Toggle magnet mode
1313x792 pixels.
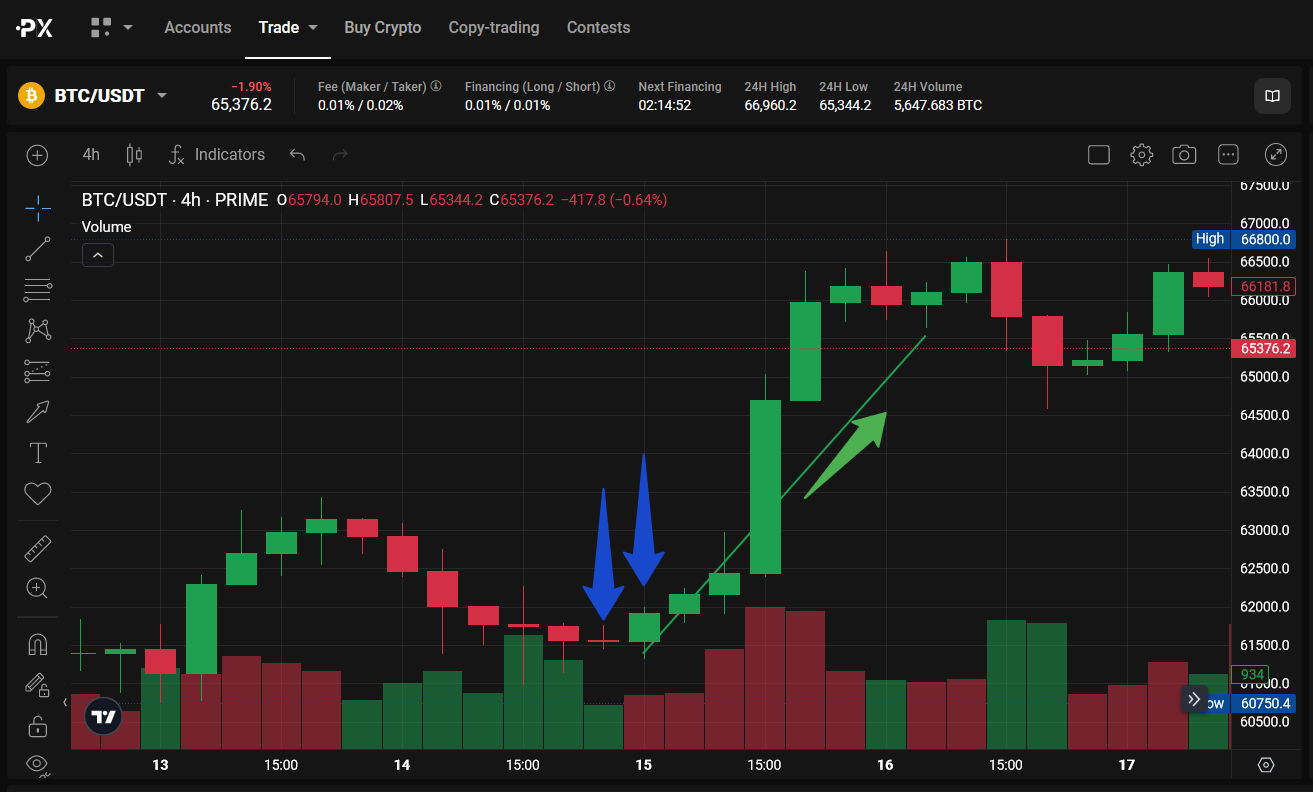pyautogui.click(x=38, y=644)
